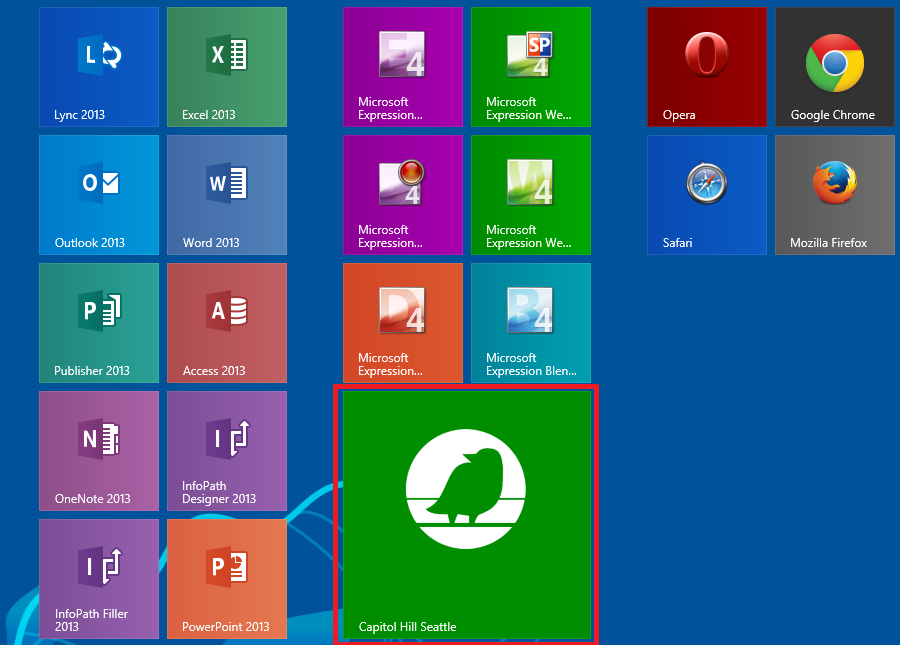The height and width of the screenshot is (645, 900).
Task: Open the Outlook 2013 tile
Action: tap(99, 195)
